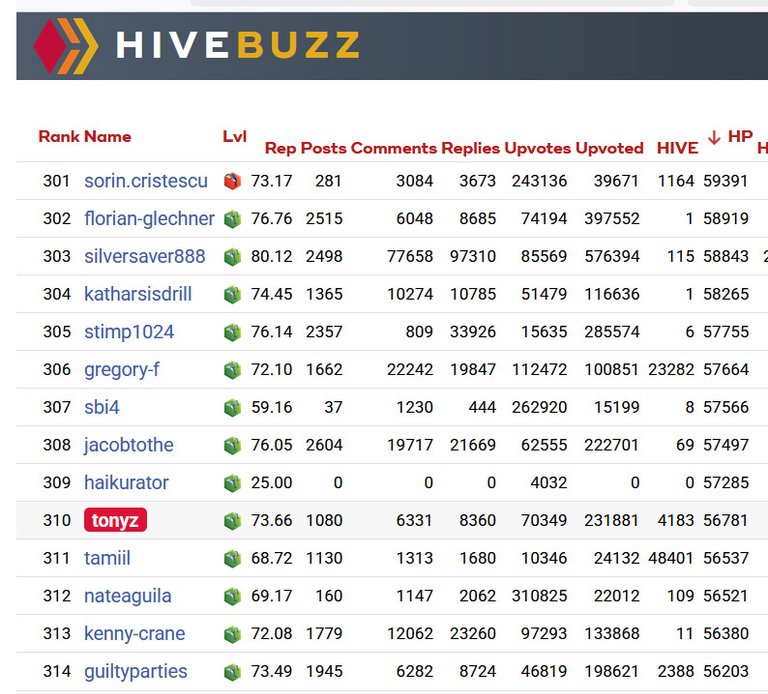Click HP value 59391
The image size is (768, 694).
(726, 181)
